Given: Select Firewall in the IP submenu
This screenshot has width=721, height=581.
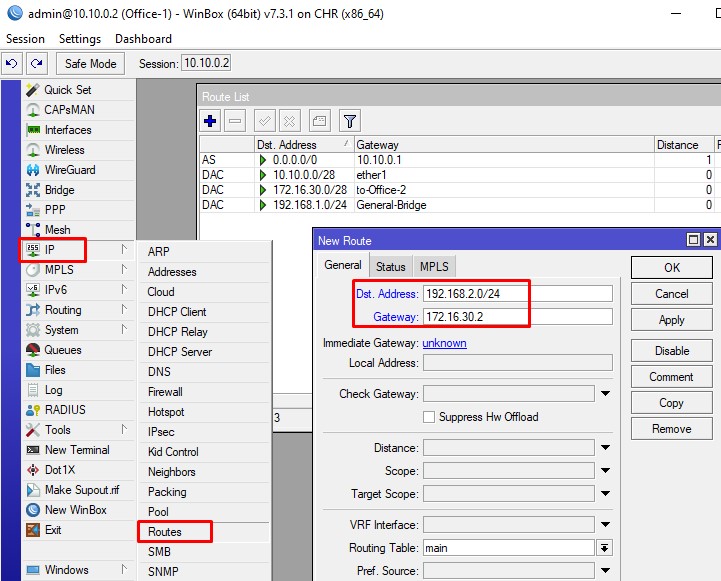Looking at the screenshot, I should click(x=204, y=392).
